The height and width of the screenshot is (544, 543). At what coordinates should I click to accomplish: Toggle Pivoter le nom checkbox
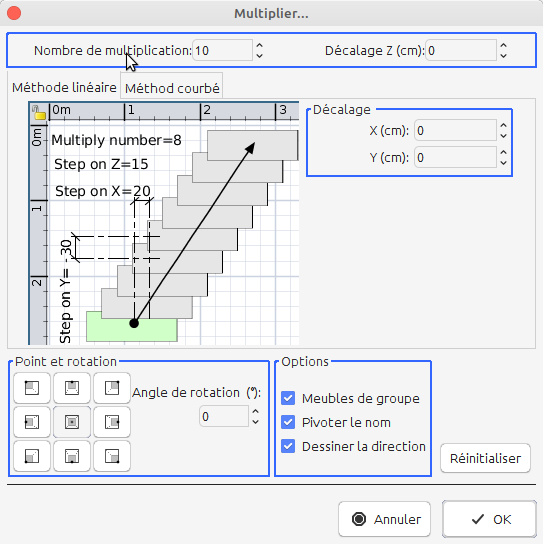click(x=288, y=422)
